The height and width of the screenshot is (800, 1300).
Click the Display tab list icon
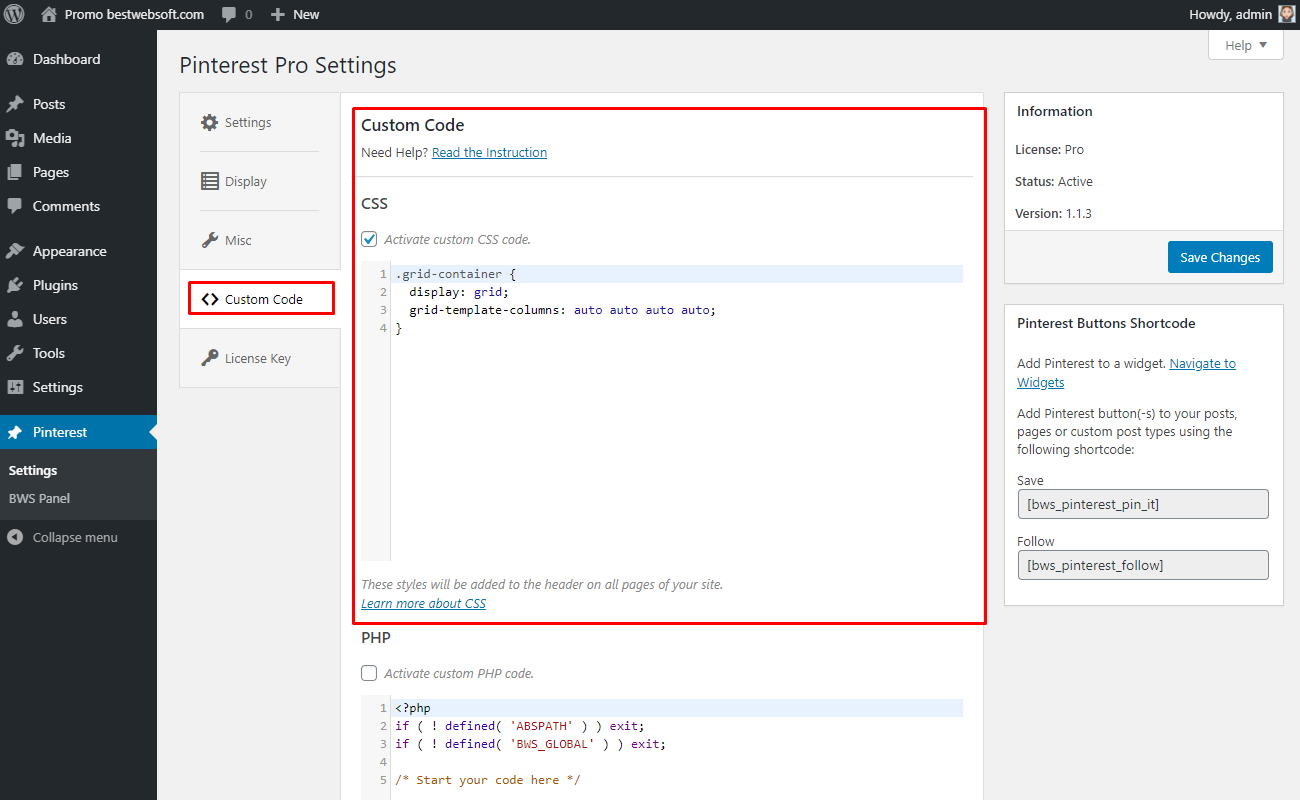click(209, 181)
